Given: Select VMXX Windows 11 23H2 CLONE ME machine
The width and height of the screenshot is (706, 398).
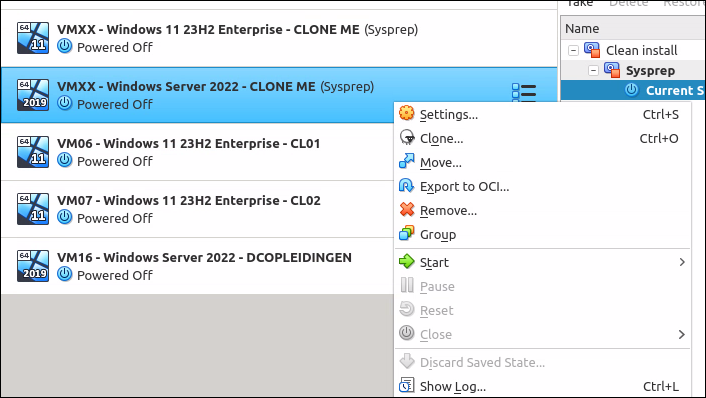Looking at the screenshot, I should [279, 38].
